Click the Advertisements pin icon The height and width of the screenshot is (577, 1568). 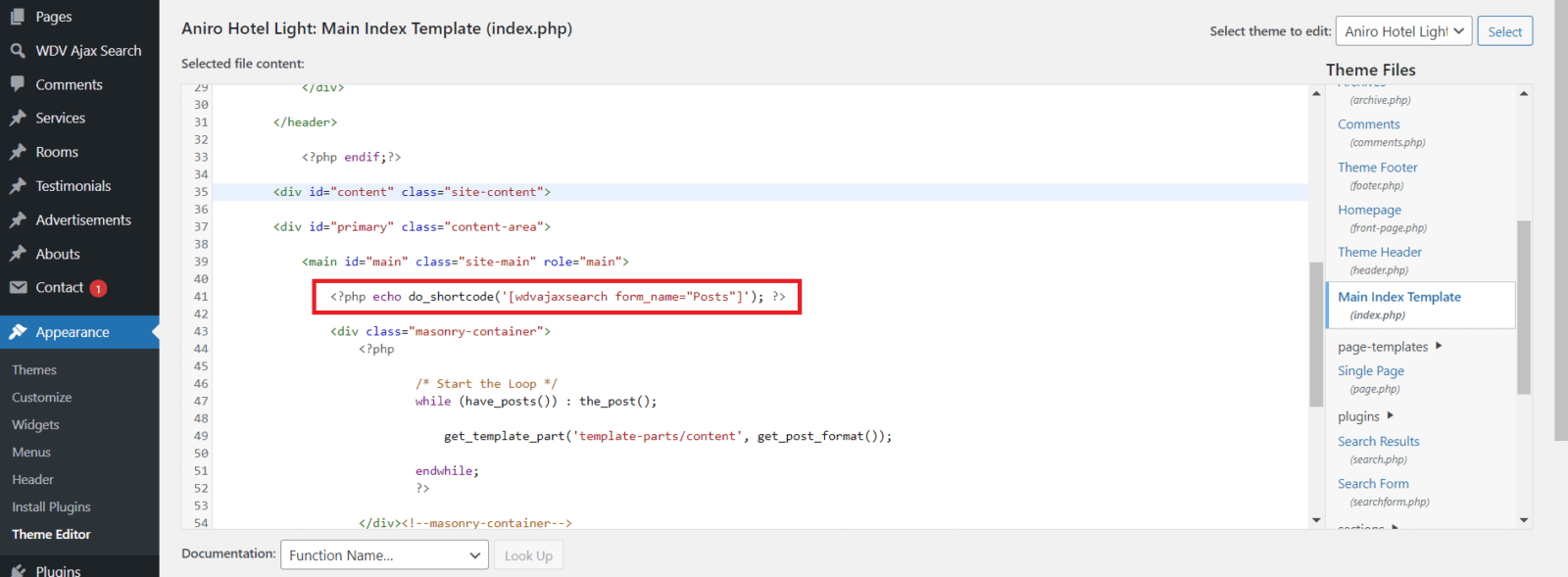(18, 220)
